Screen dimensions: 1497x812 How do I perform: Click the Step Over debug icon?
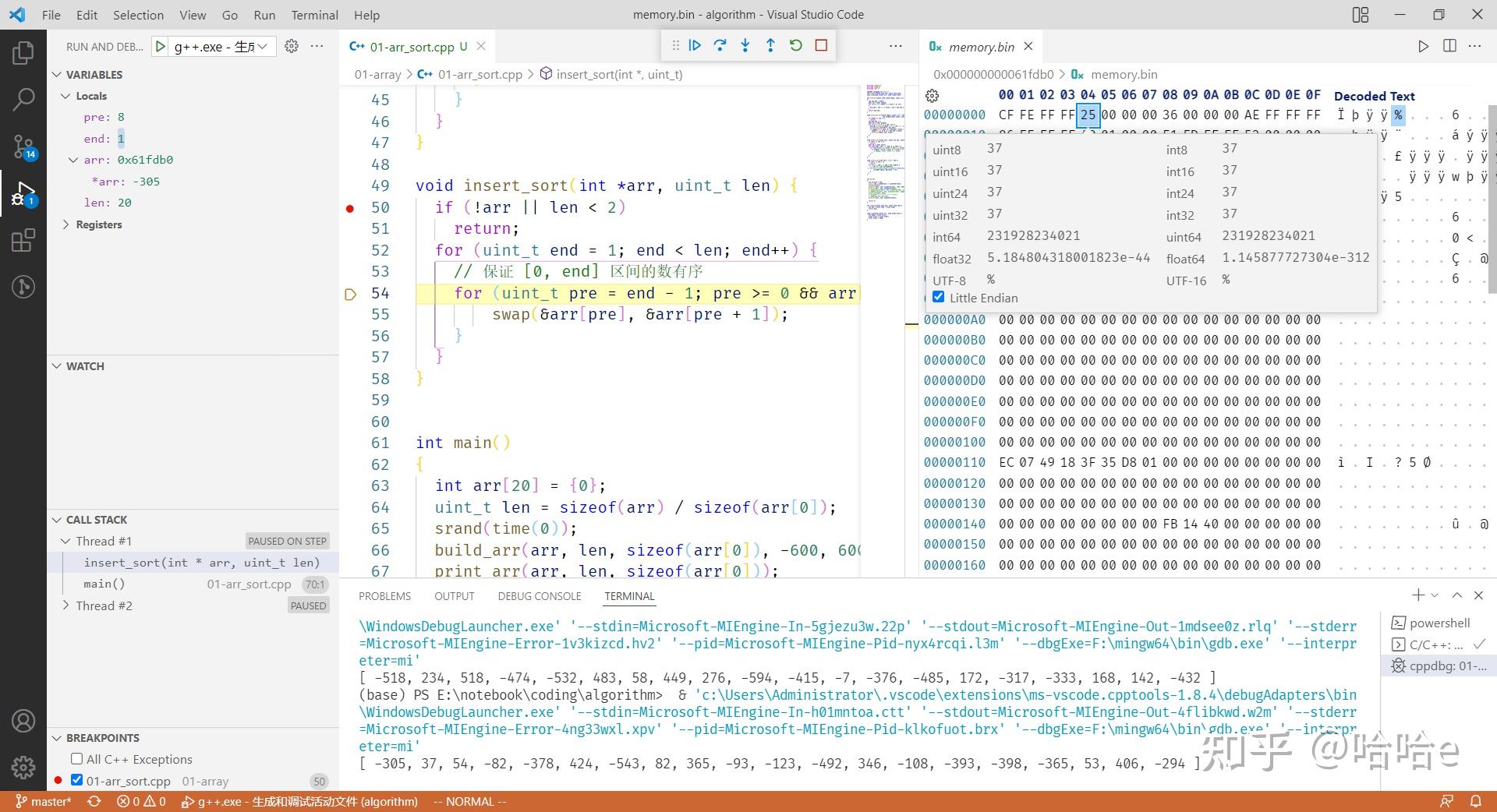tap(720, 45)
